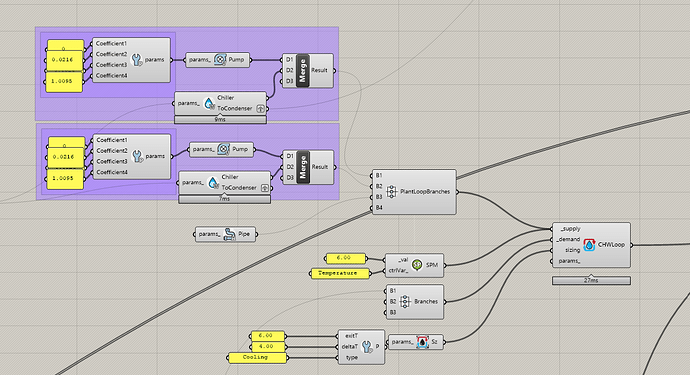Viewport: 690px width, 375px height.
Task: Click the params_ input on Pipe component
Action: 209,234
